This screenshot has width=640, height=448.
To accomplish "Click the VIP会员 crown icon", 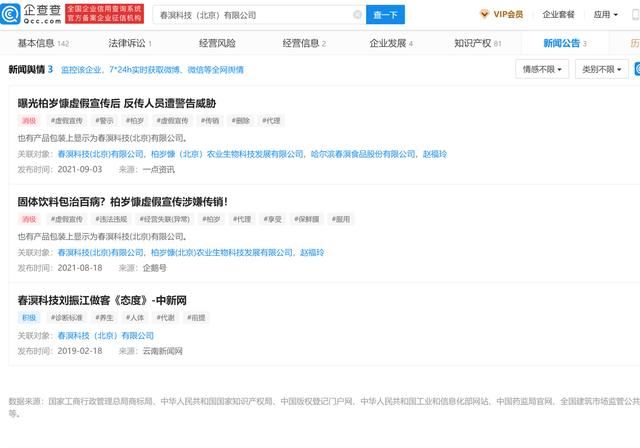I will point(486,15).
